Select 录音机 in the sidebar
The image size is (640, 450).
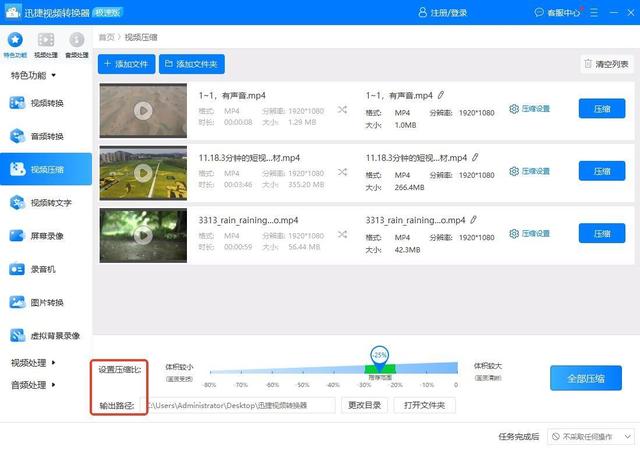coord(46,269)
